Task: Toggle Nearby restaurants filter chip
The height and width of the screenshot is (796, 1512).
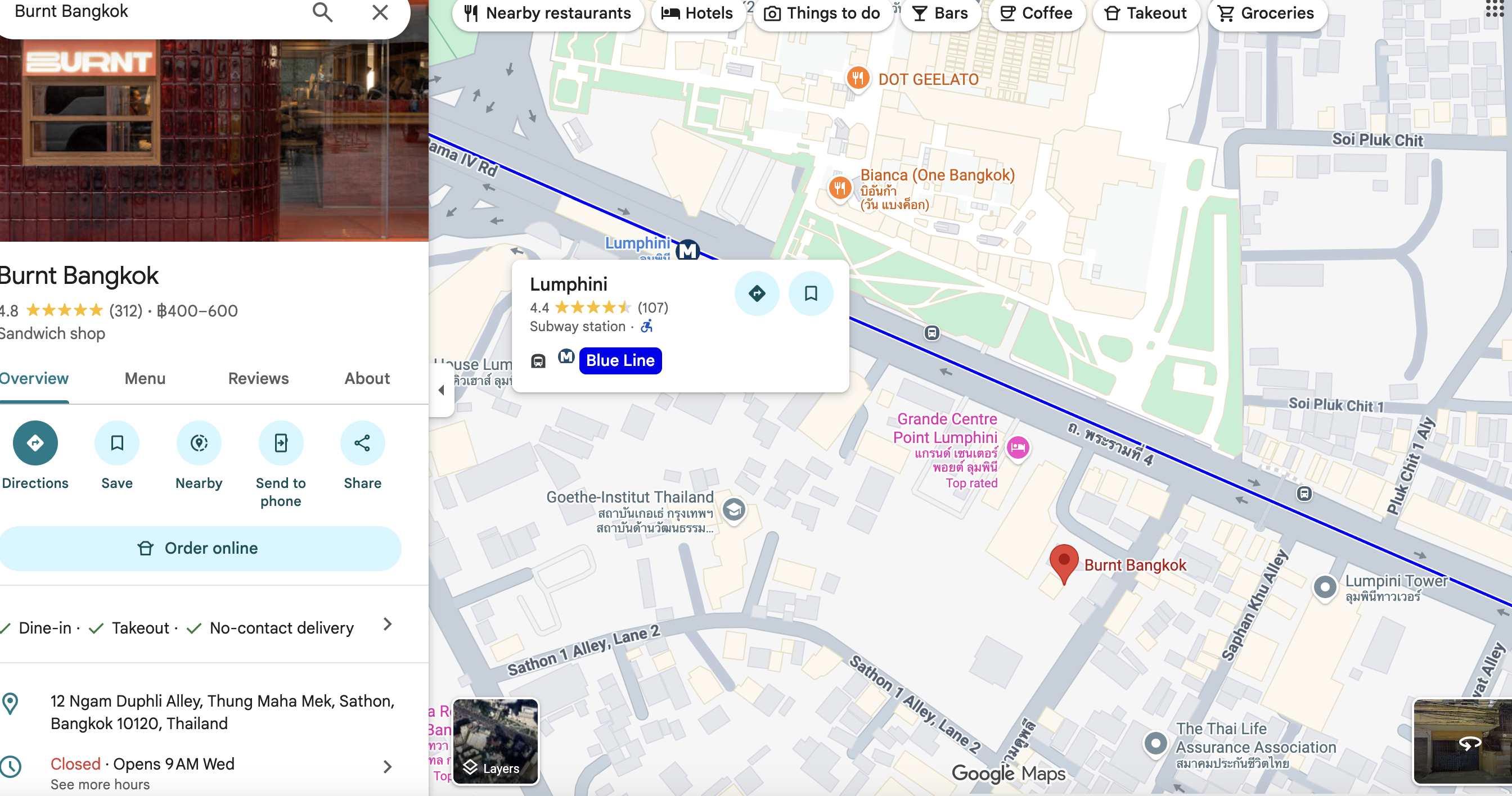Action: pyautogui.click(x=548, y=13)
